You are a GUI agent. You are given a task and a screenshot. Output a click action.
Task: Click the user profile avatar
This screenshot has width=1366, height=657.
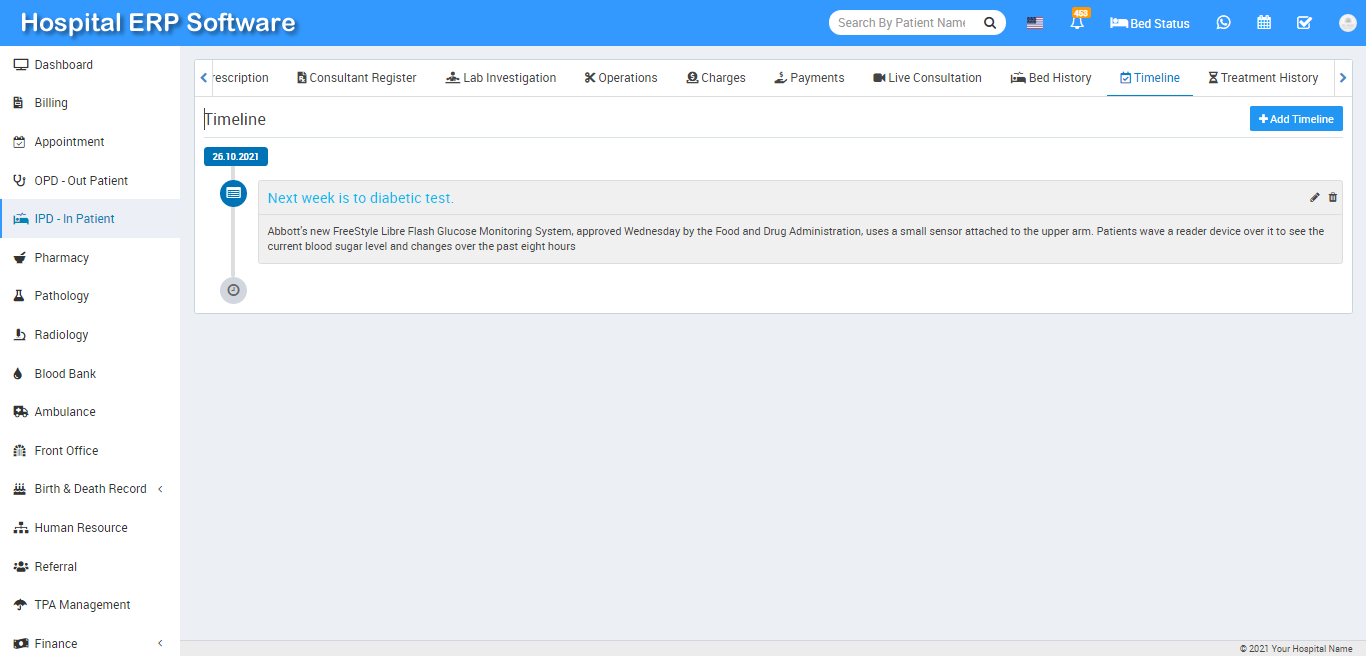[1346, 23]
